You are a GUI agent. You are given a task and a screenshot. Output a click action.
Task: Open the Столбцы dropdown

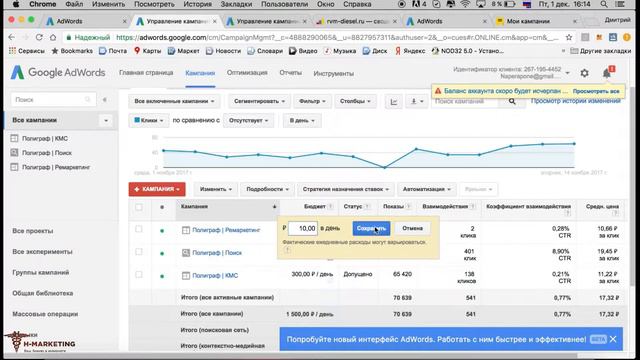[355, 101]
